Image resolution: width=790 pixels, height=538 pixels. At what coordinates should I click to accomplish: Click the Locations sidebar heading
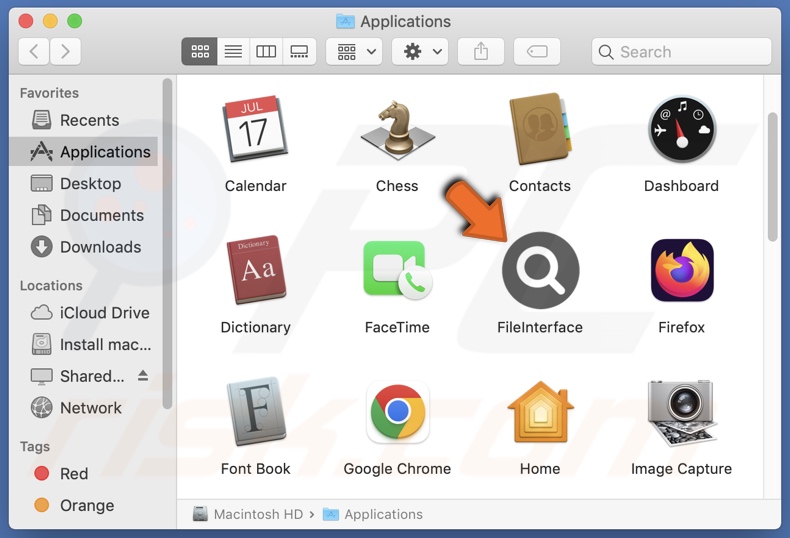tap(51, 286)
